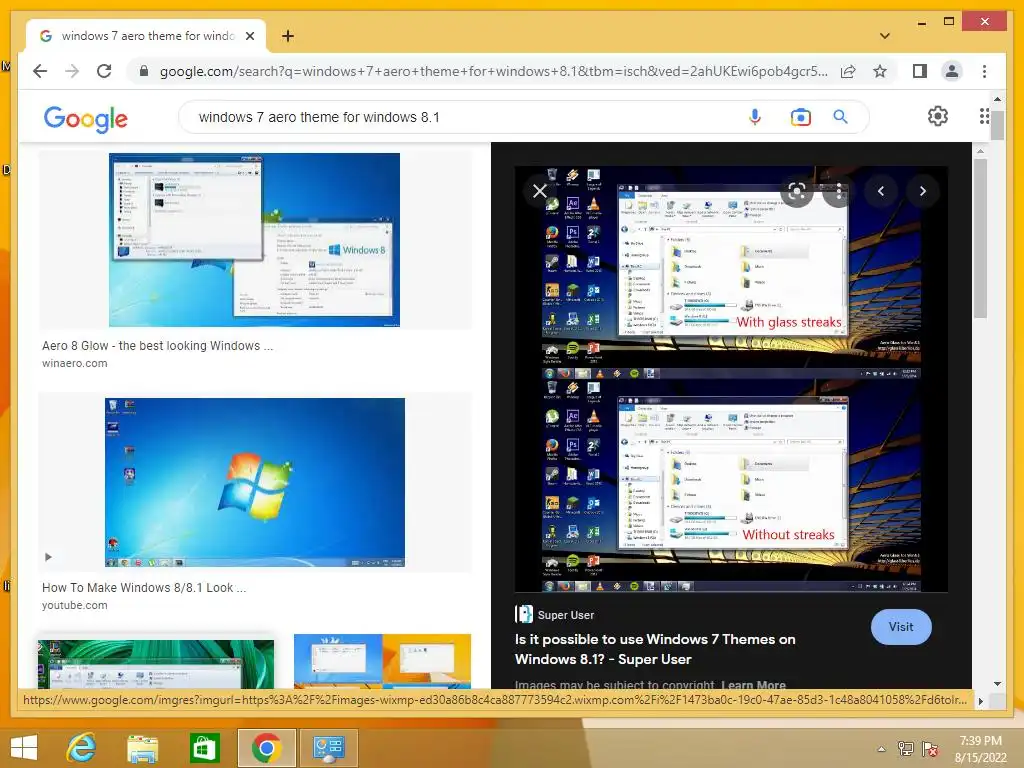Click the Learn More copyright link
The width and height of the screenshot is (1024, 768).
coord(753,685)
